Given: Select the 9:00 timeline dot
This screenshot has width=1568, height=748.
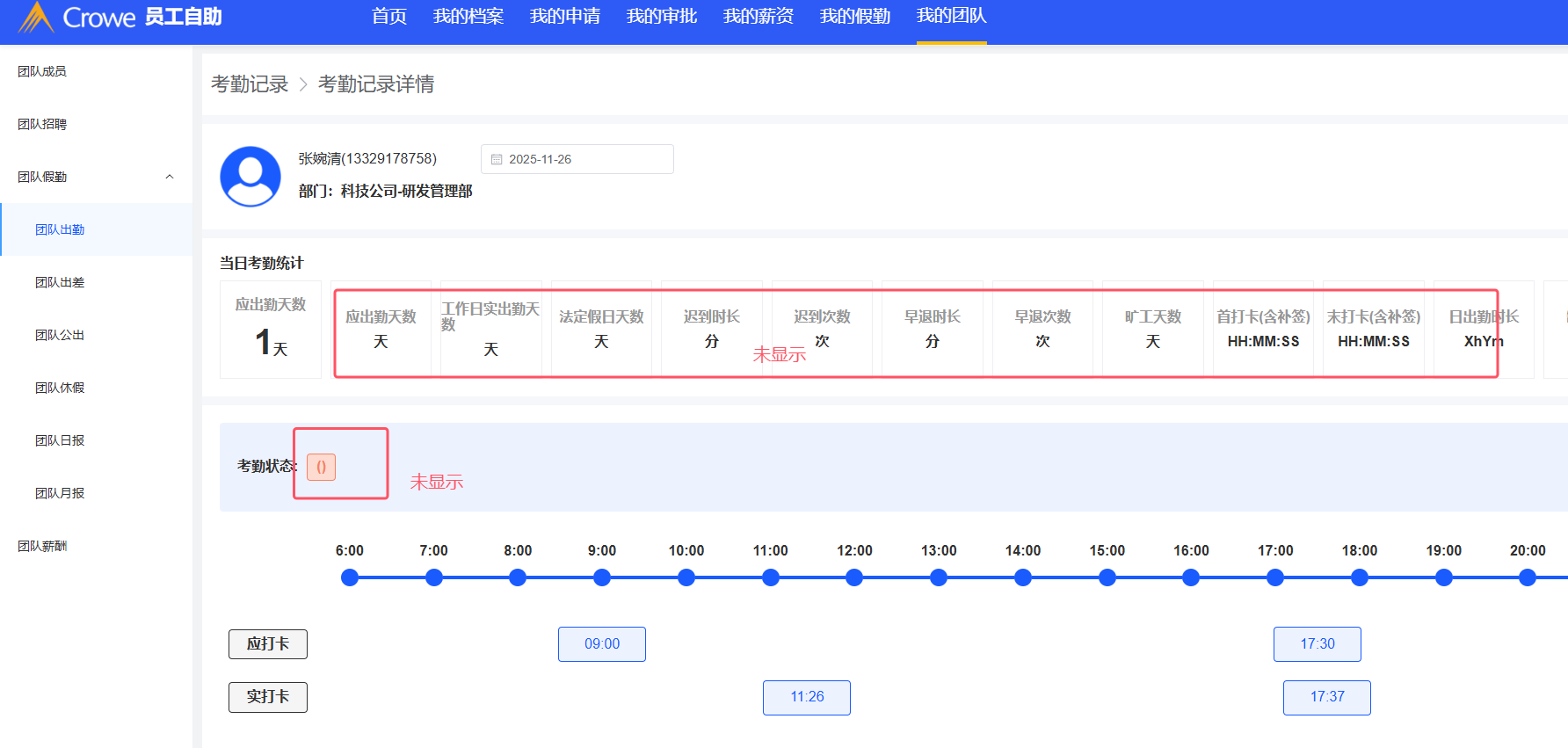Looking at the screenshot, I should tap(602, 577).
